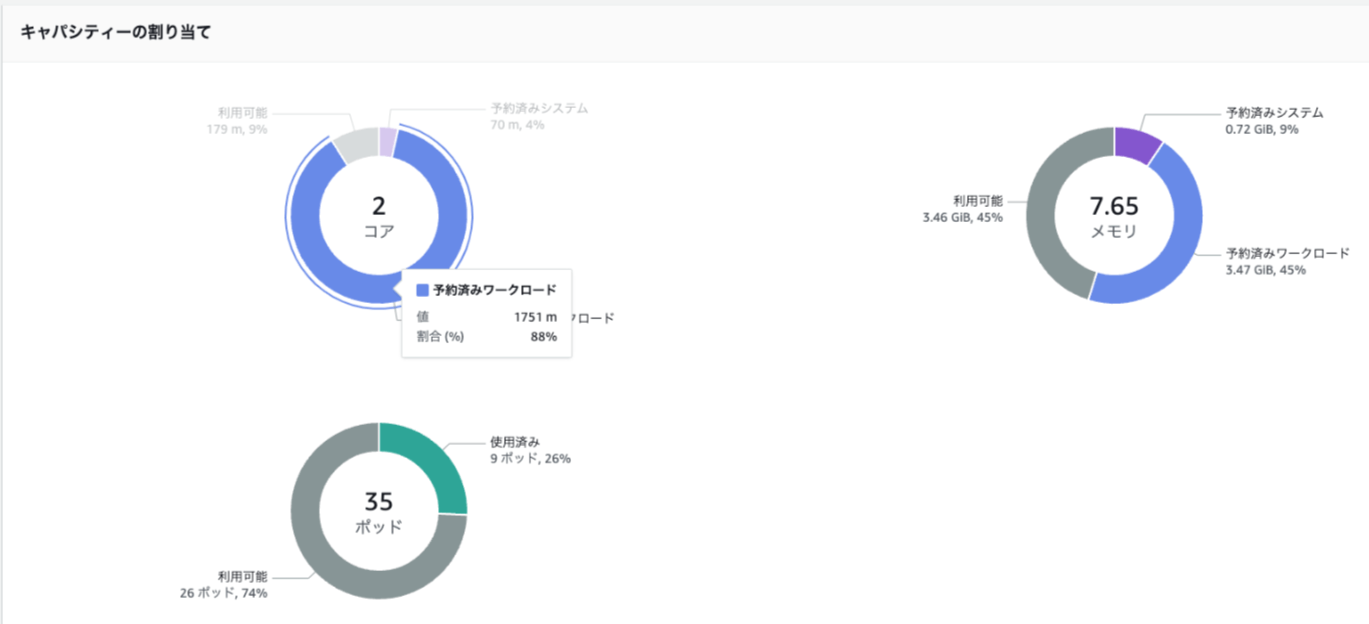Click the memory label 予約済みワークロード 3.47 GiB, 45%
The width and height of the screenshot is (1369, 624).
(1287, 261)
